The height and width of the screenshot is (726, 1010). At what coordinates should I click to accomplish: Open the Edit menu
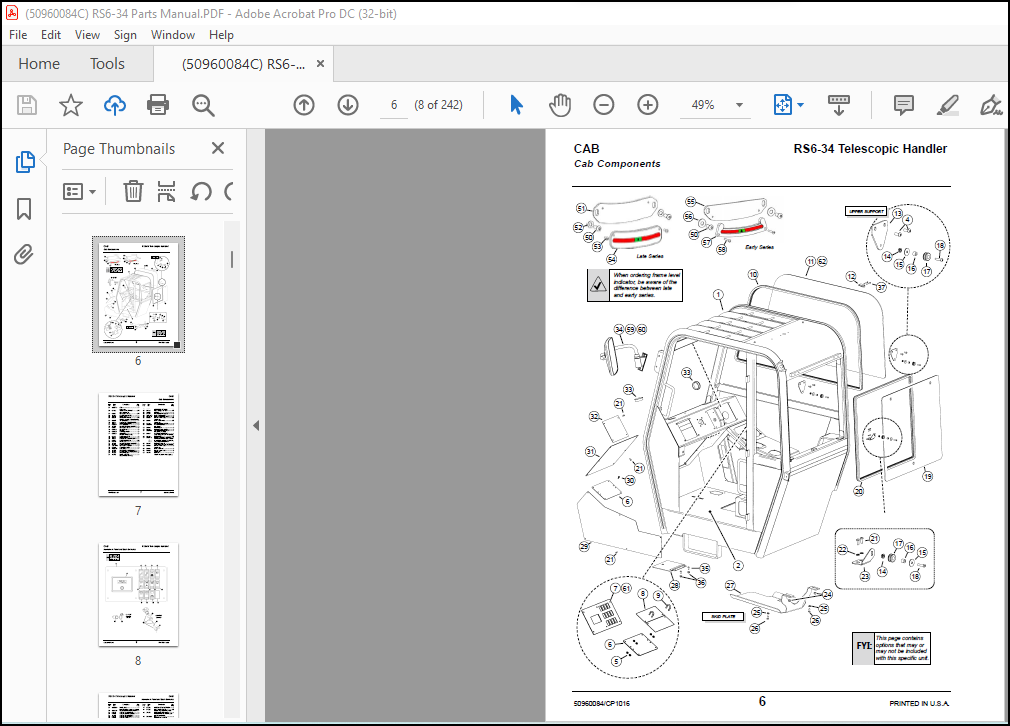(x=51, y=35)
